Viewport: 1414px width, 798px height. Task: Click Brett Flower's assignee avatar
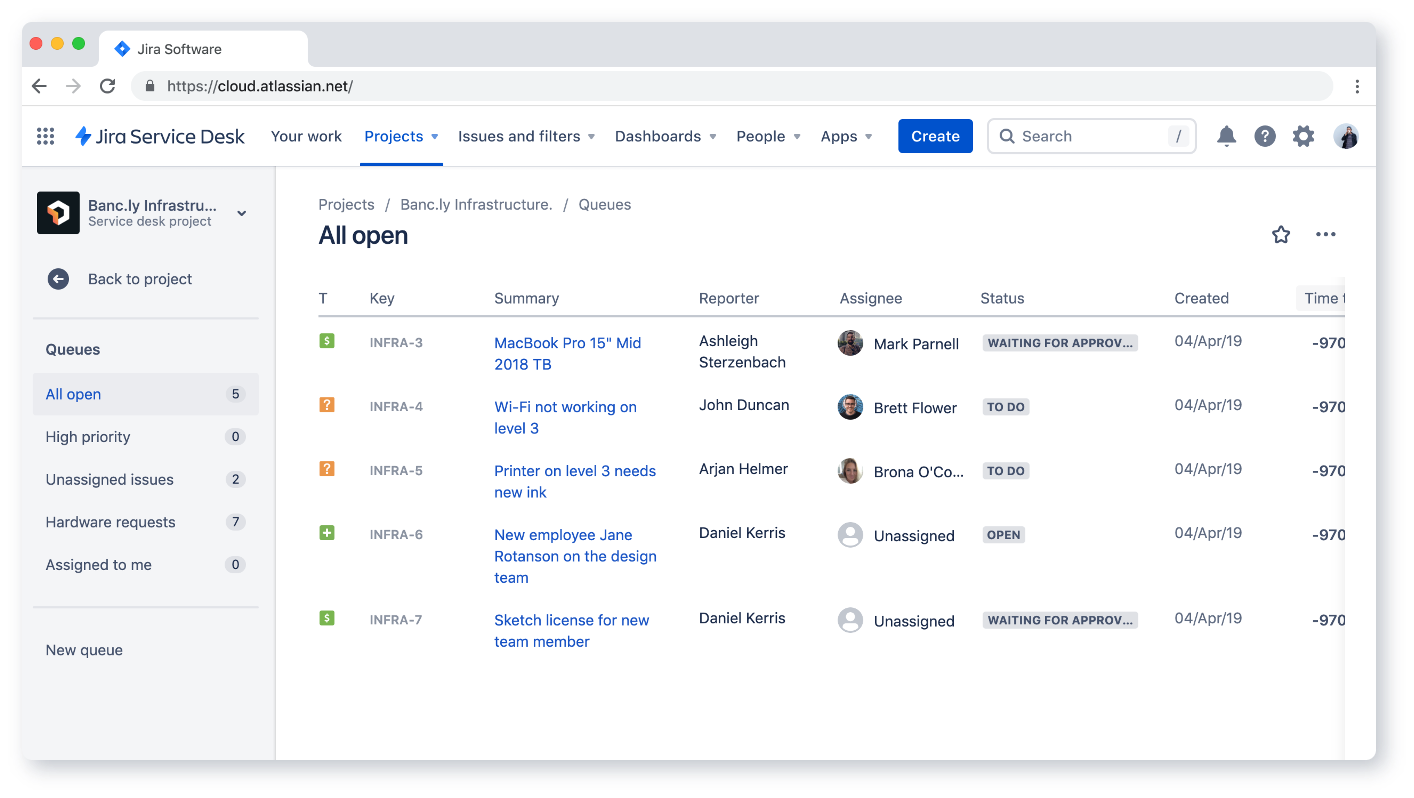point(850,407)
